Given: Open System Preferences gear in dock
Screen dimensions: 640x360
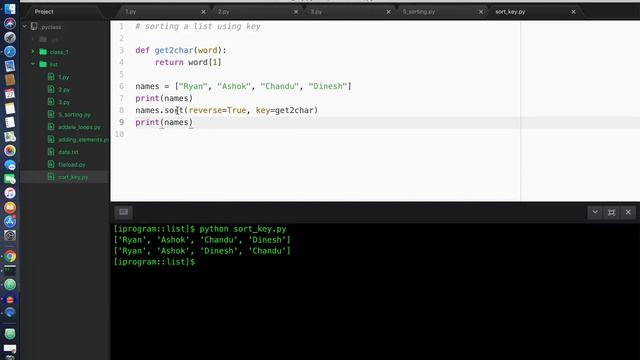Looking at the screenshot, I should coord(10,236).
